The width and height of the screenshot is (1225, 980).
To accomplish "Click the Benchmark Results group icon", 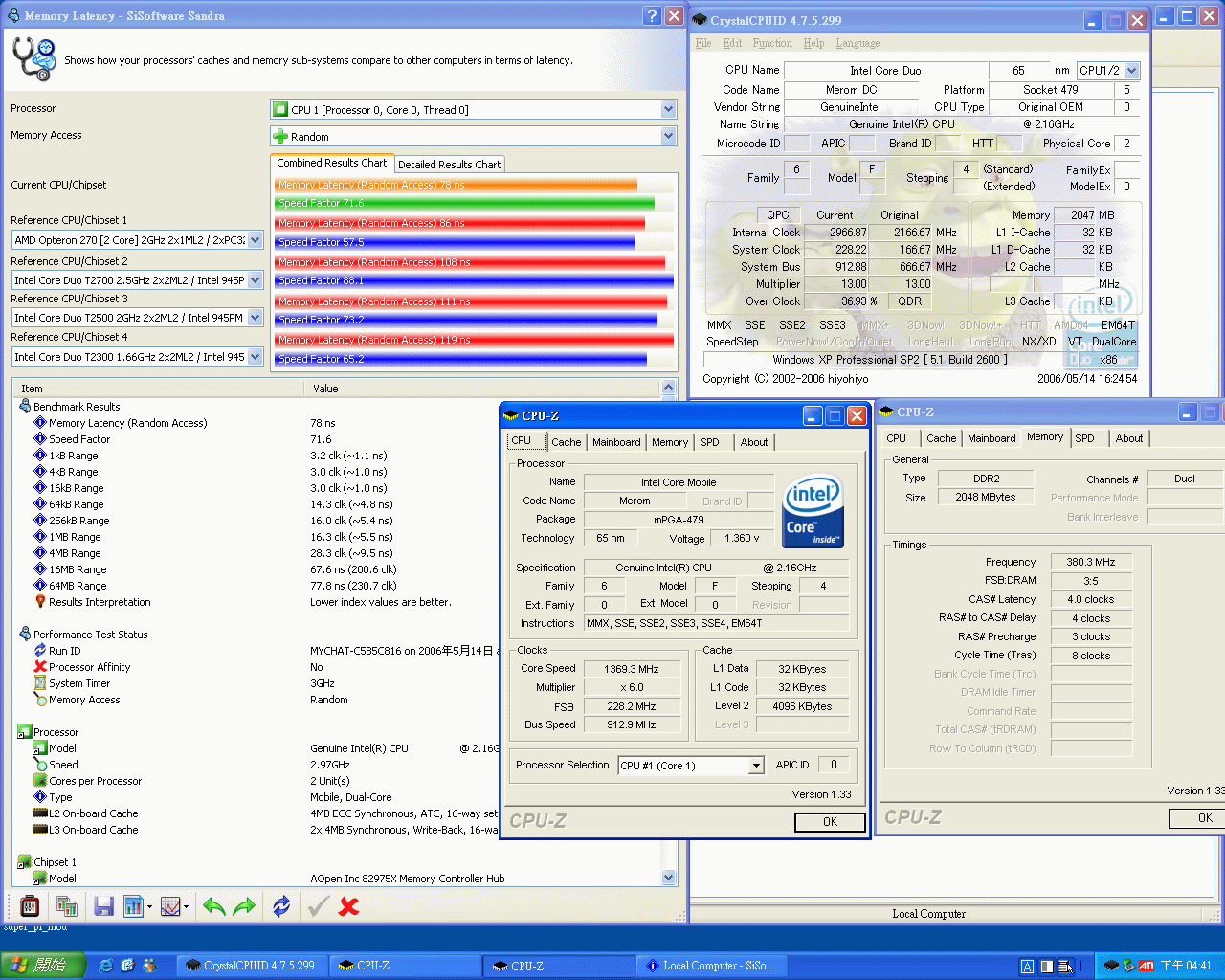I will click(25, 406).
